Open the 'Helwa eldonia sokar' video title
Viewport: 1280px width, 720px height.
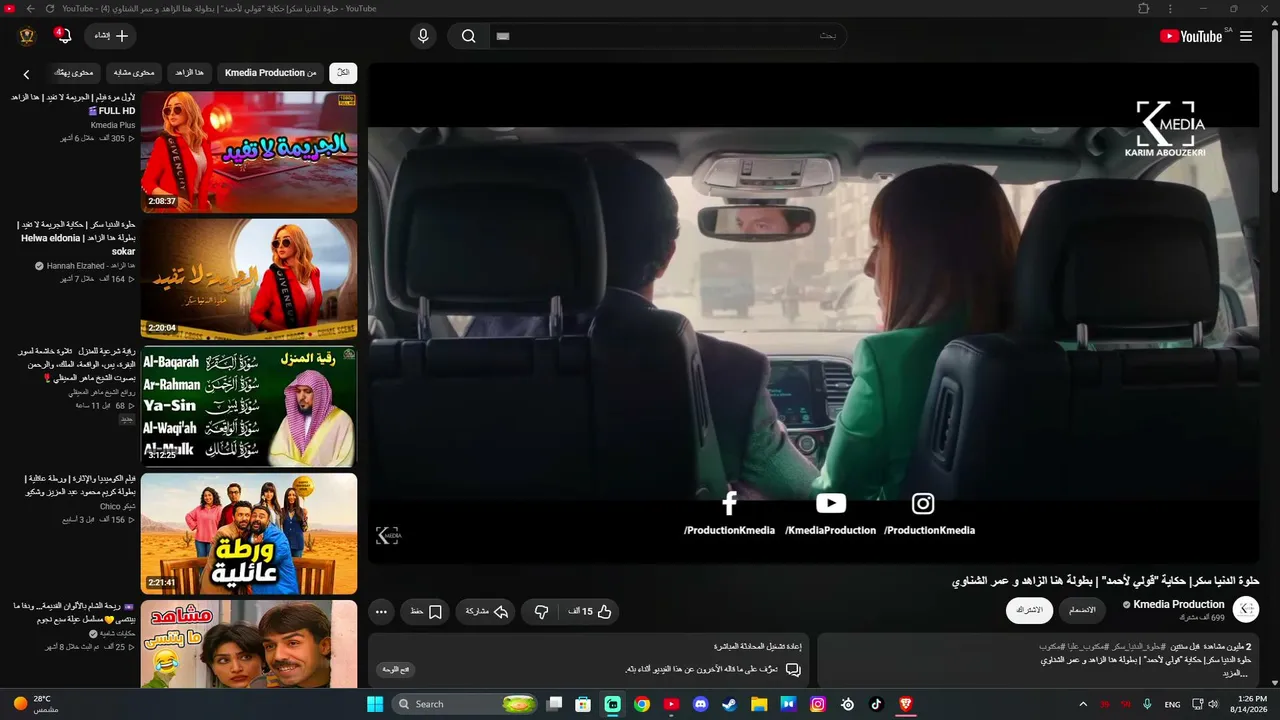click(x=77, y=238)
